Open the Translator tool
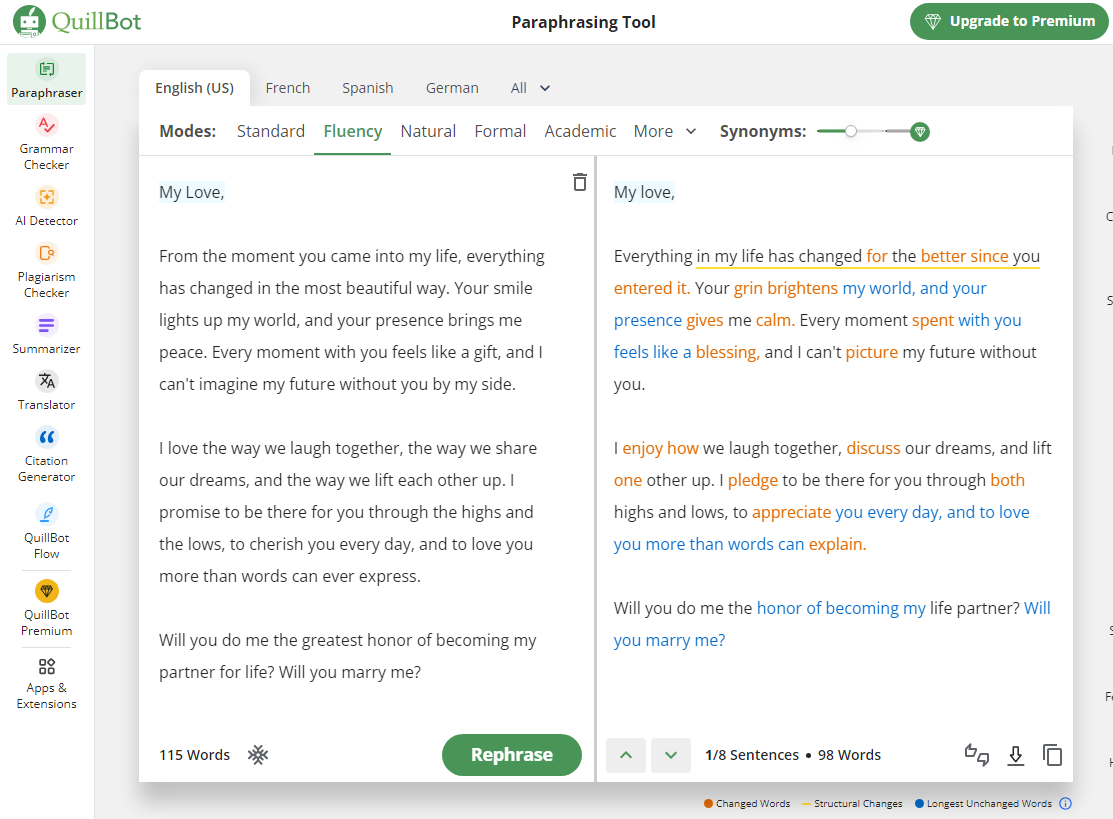The width and height of the screenshot is (1113, 819). pyautogui.click(x=46, y=389)
